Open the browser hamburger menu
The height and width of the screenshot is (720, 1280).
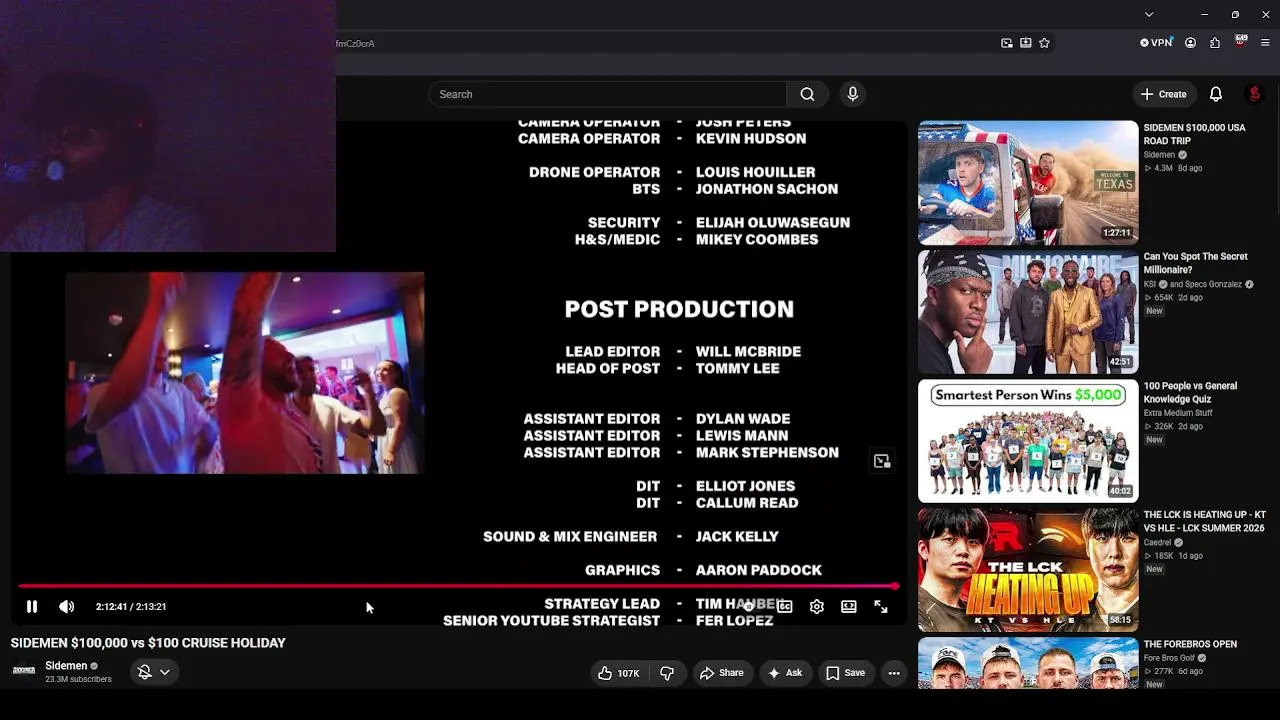(x=1265, y=43)
